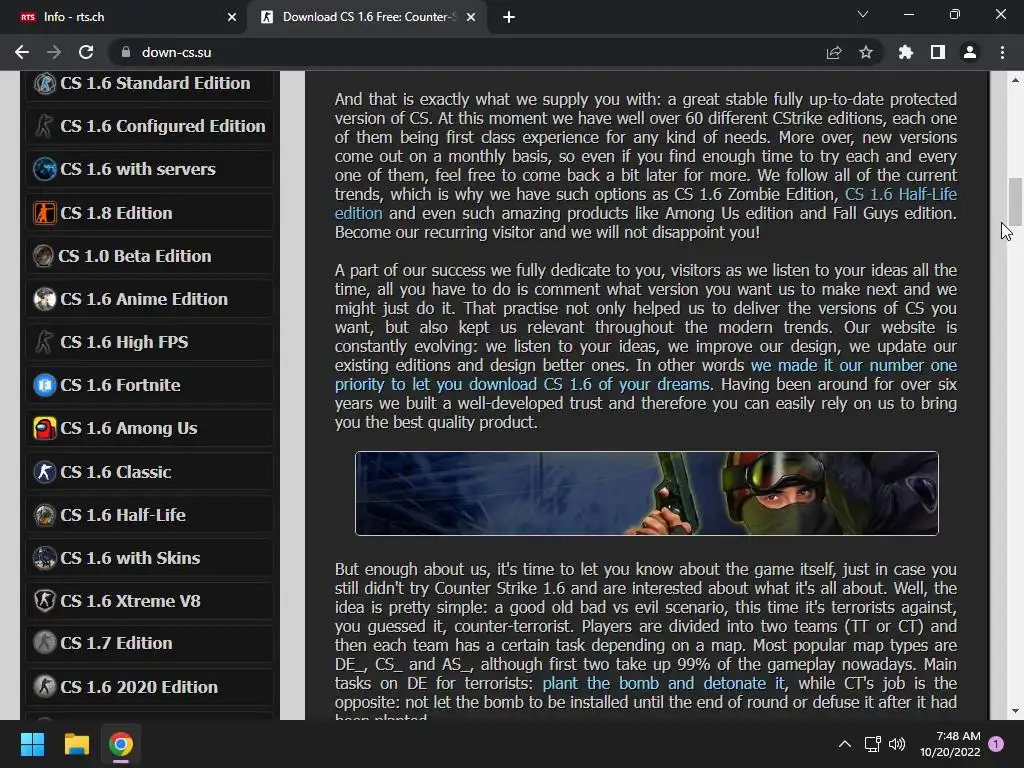Click the globe icon beside CS 1.6 with servers
Viewport: 1024px width, 768px height.
(x=44, y=169)
